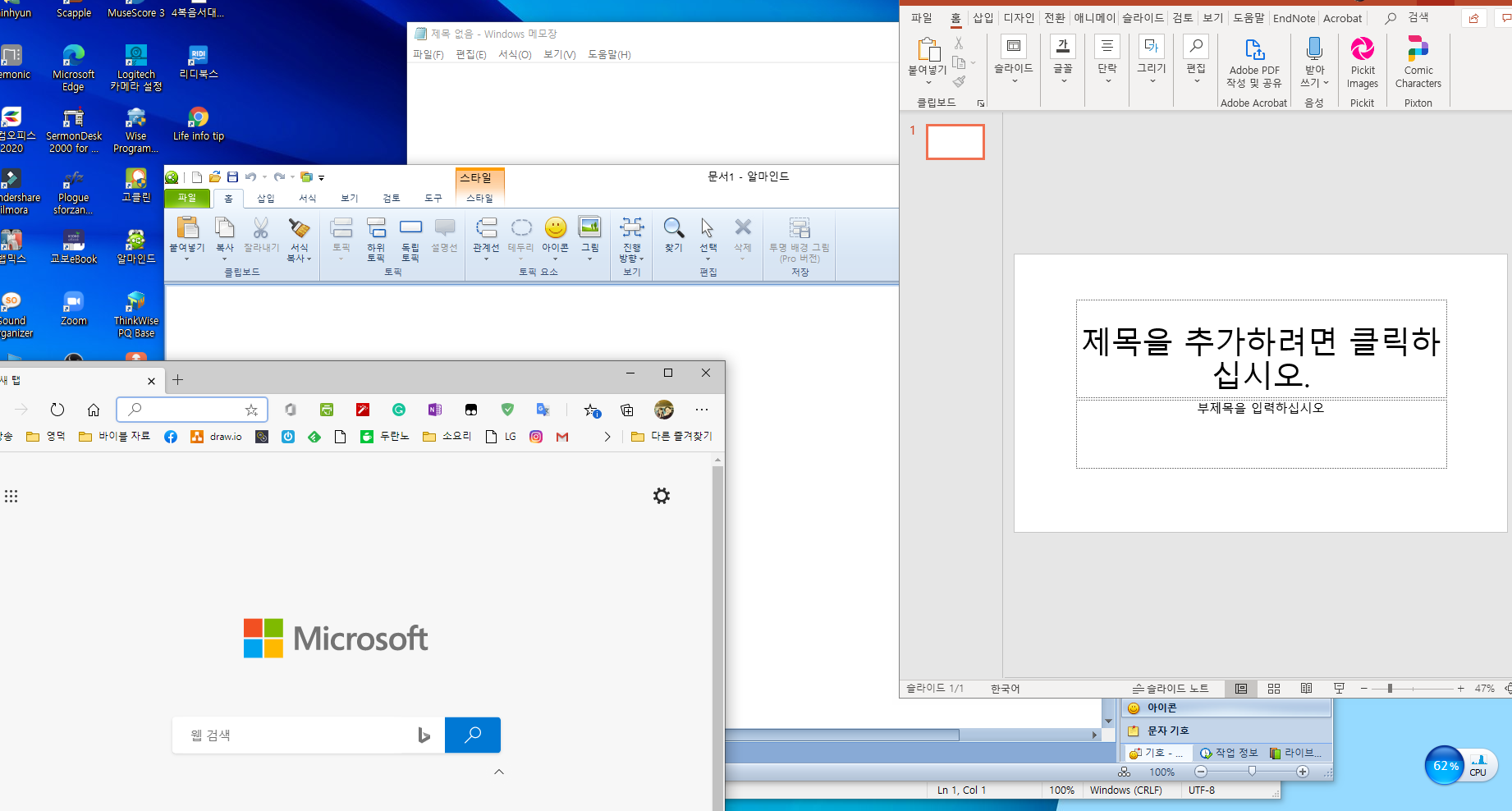Click the OneNote extension icon in Edge
The image size is (1512, 811).
click(x=435, y=410)
